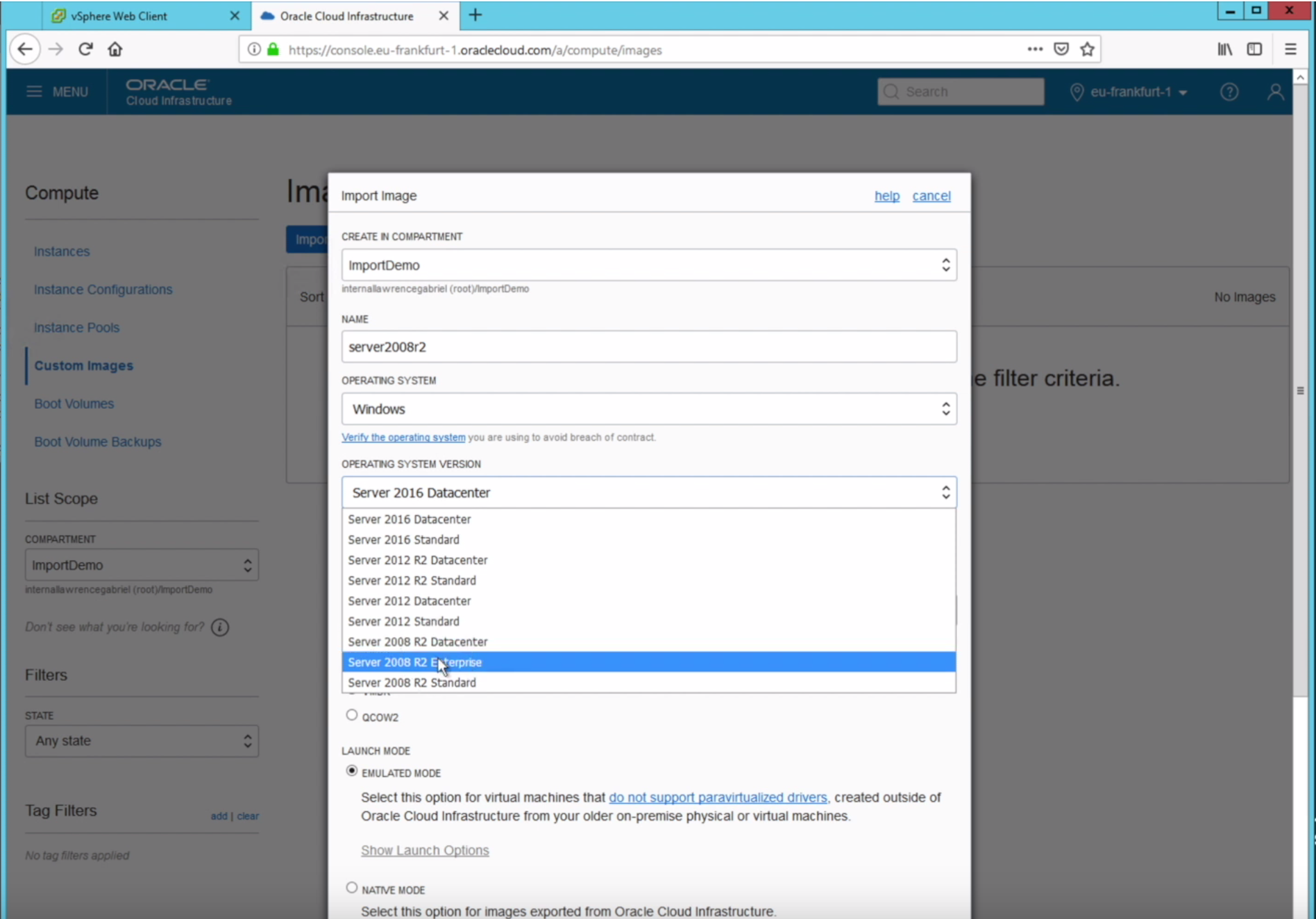Click the info icon beside 'Don't see what you're looking for'
1316x919 pixels.
[220, 627]
